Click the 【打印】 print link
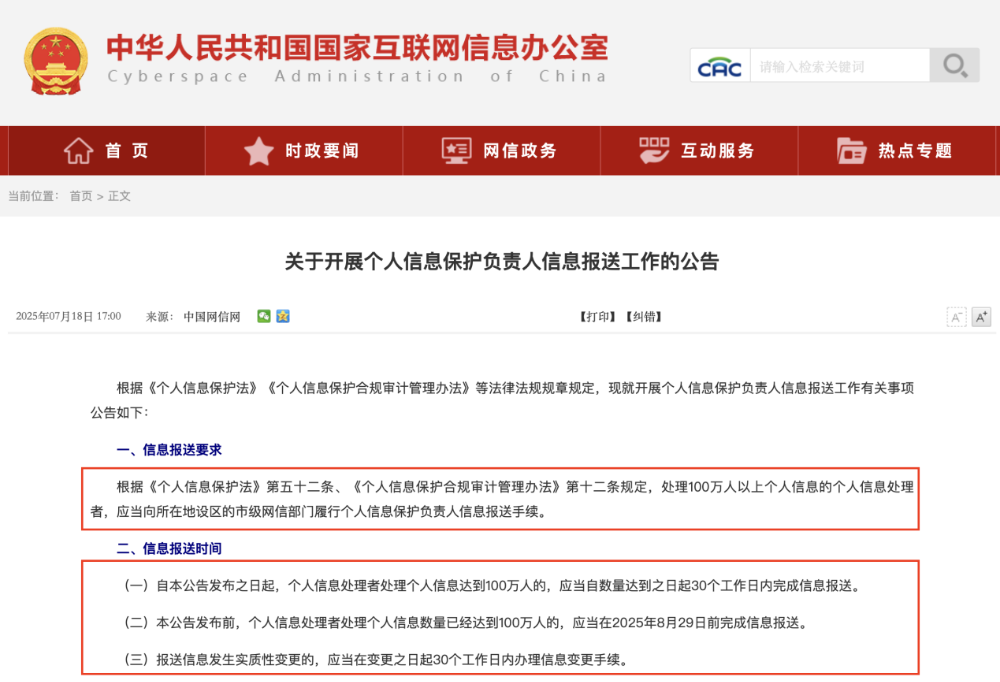The width and height of the screenshot is (1000, 682). point(598,316)
